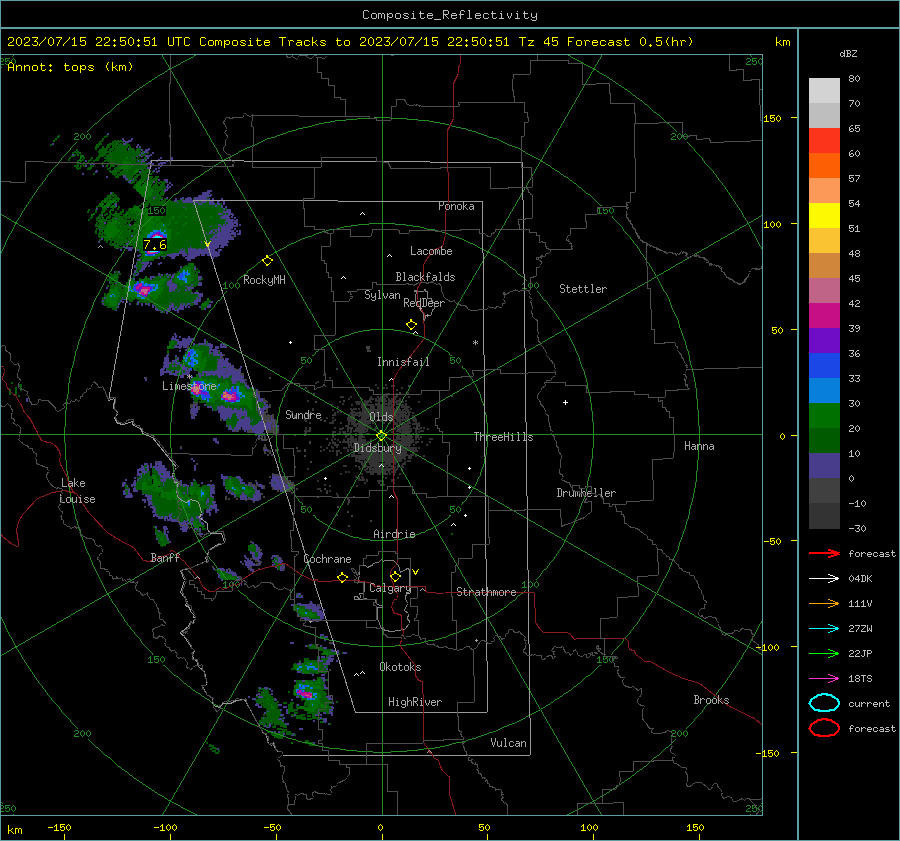900x841 pixels.
Task: Click the cyan 27ZW arrow in legend
Action: coord(824,629)
